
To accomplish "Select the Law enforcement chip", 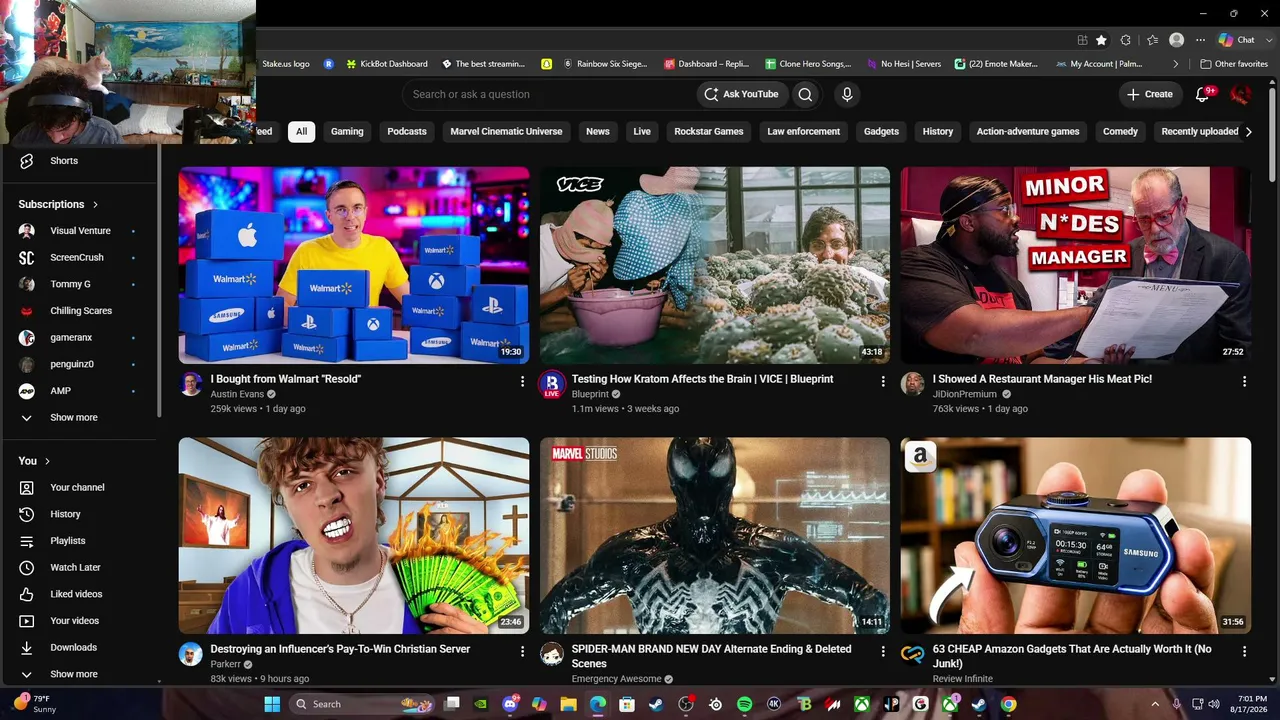I will tap(804, 131).
